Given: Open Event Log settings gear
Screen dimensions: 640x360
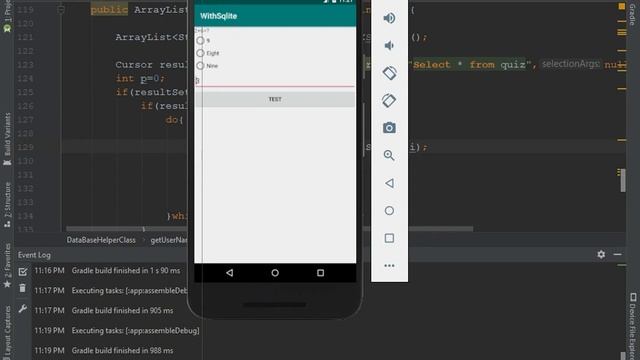Looking at the screenshot, I should pyautogui.click(x=601, y=255).
